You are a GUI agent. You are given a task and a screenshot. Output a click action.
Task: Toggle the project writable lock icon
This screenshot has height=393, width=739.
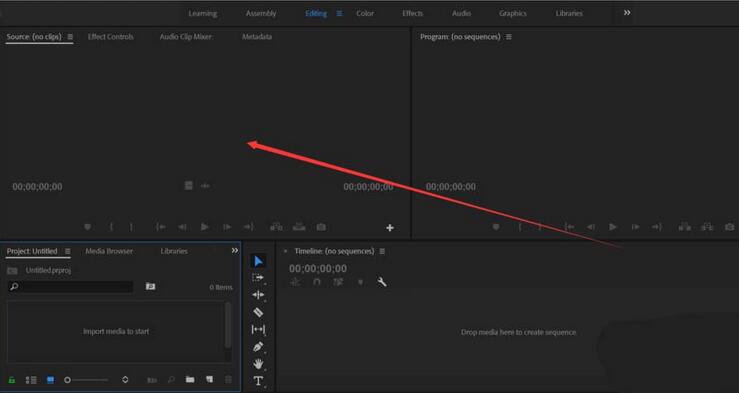12,380
